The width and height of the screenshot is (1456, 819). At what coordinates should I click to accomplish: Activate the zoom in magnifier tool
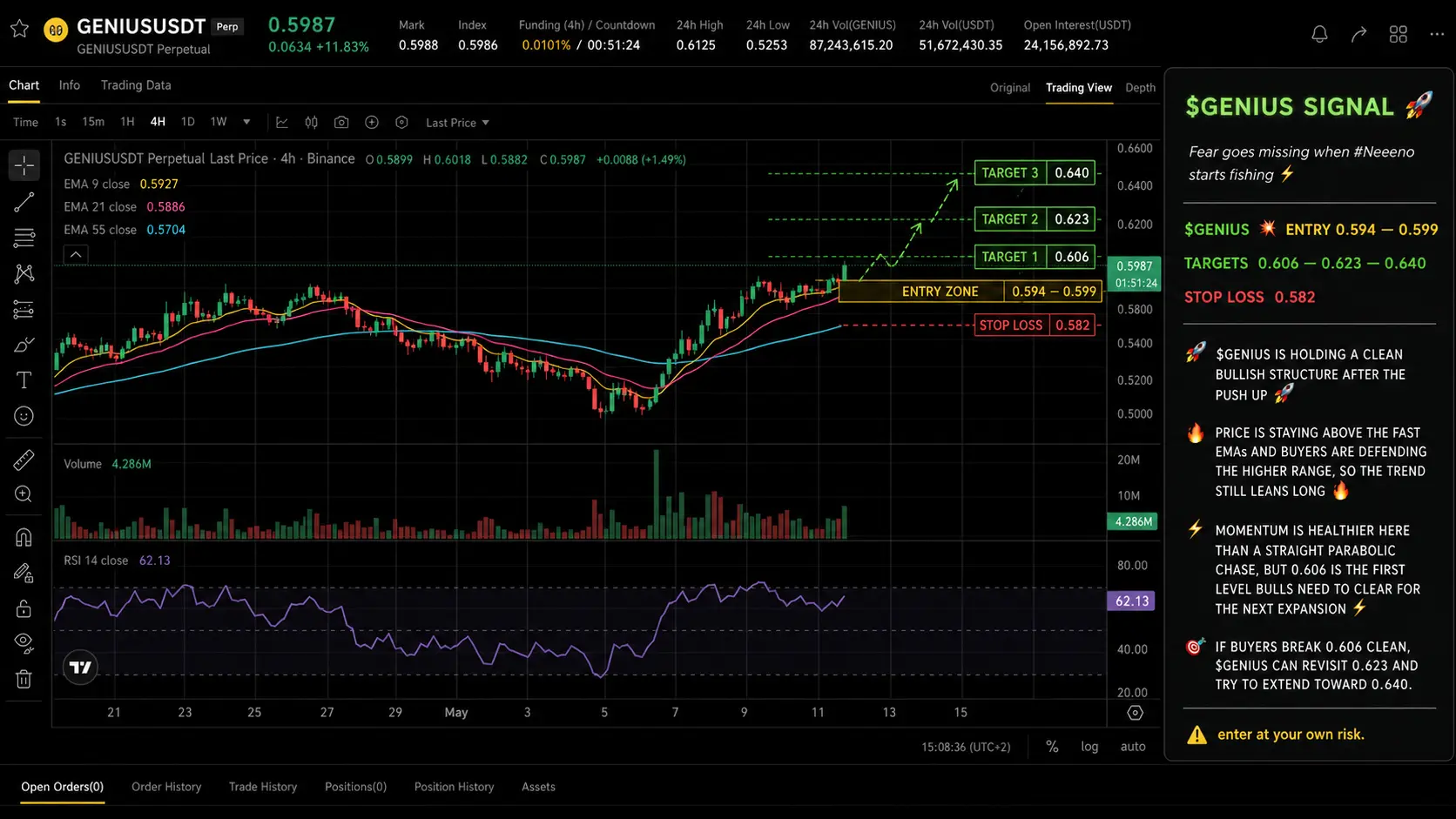click(24, 494)
